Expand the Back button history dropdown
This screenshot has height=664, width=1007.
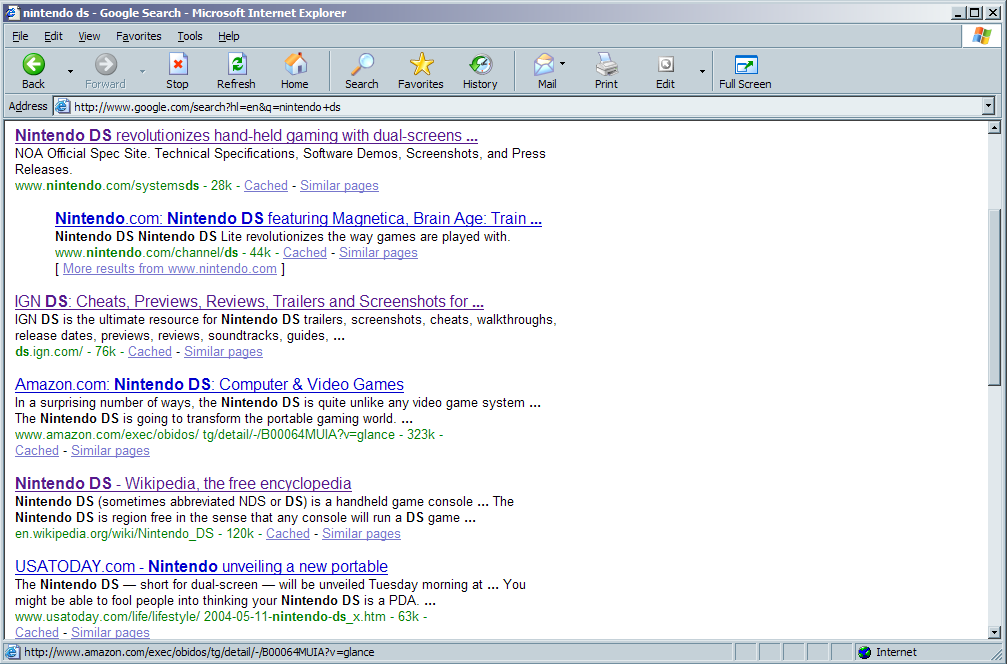click(x=70, y=71)
